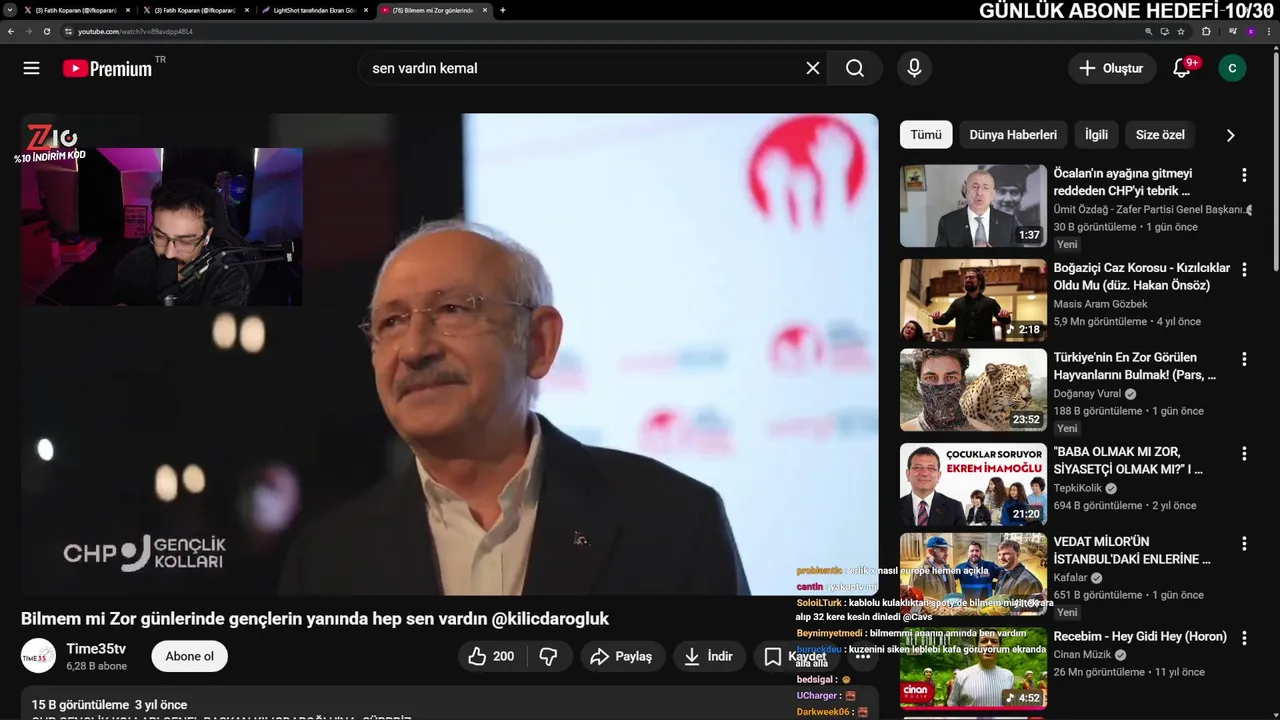Click the İndir download button
1280x720 pixels.
pos(708,656)
